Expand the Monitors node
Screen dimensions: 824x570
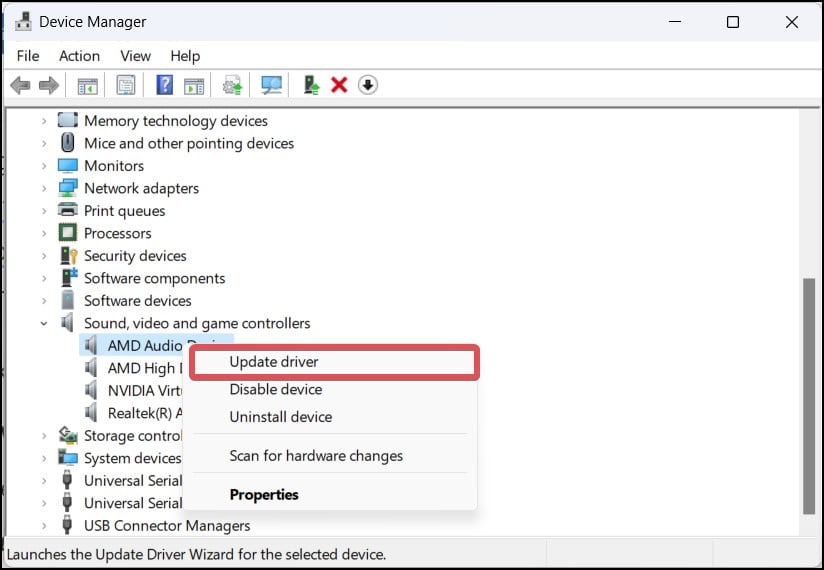coord(44,166)
